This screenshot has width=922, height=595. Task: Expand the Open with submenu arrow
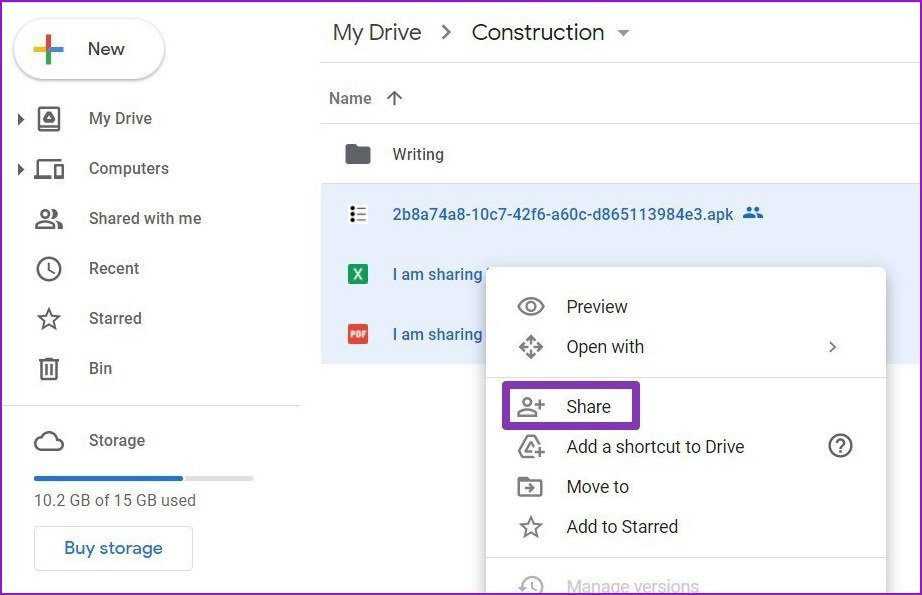[832, 347]
